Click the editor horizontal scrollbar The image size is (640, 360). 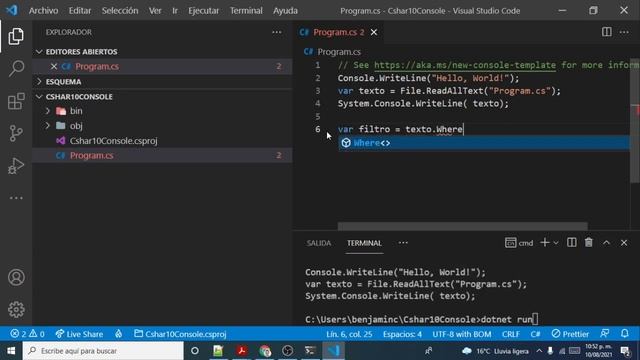pos(462,226)
